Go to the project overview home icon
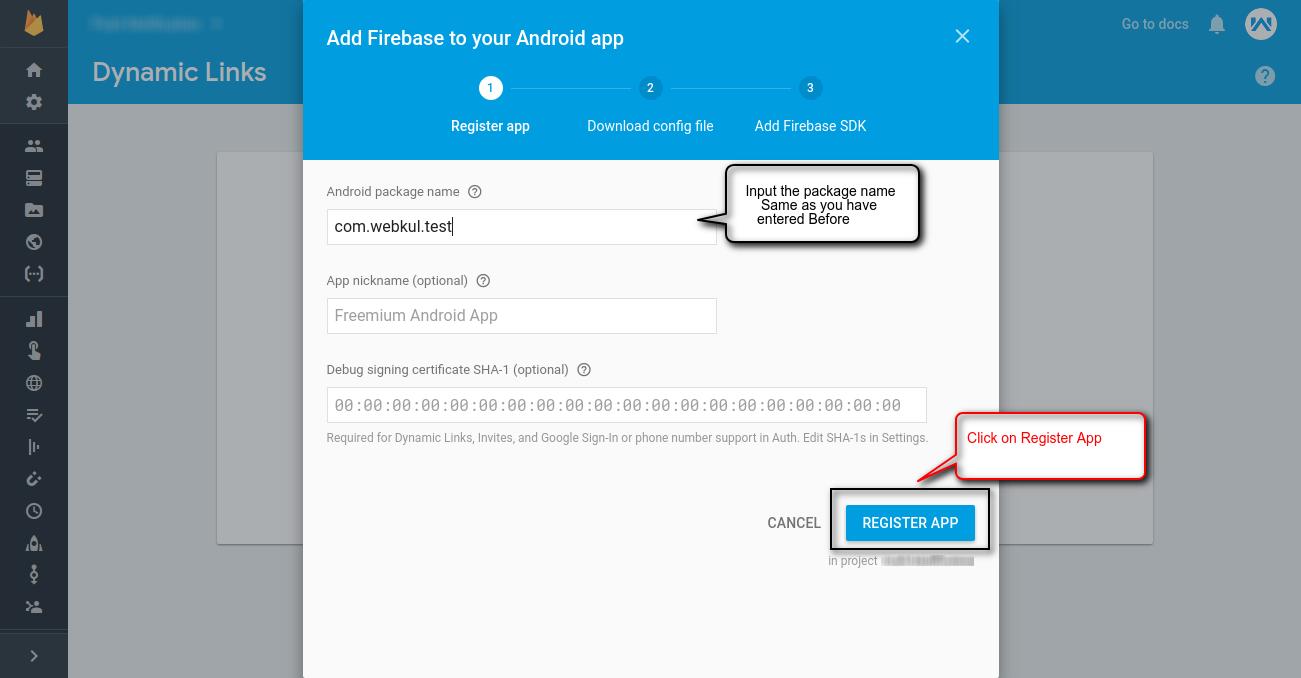Image resolution: width=1301 pixels, height=678 pixels. pos(34,70)
